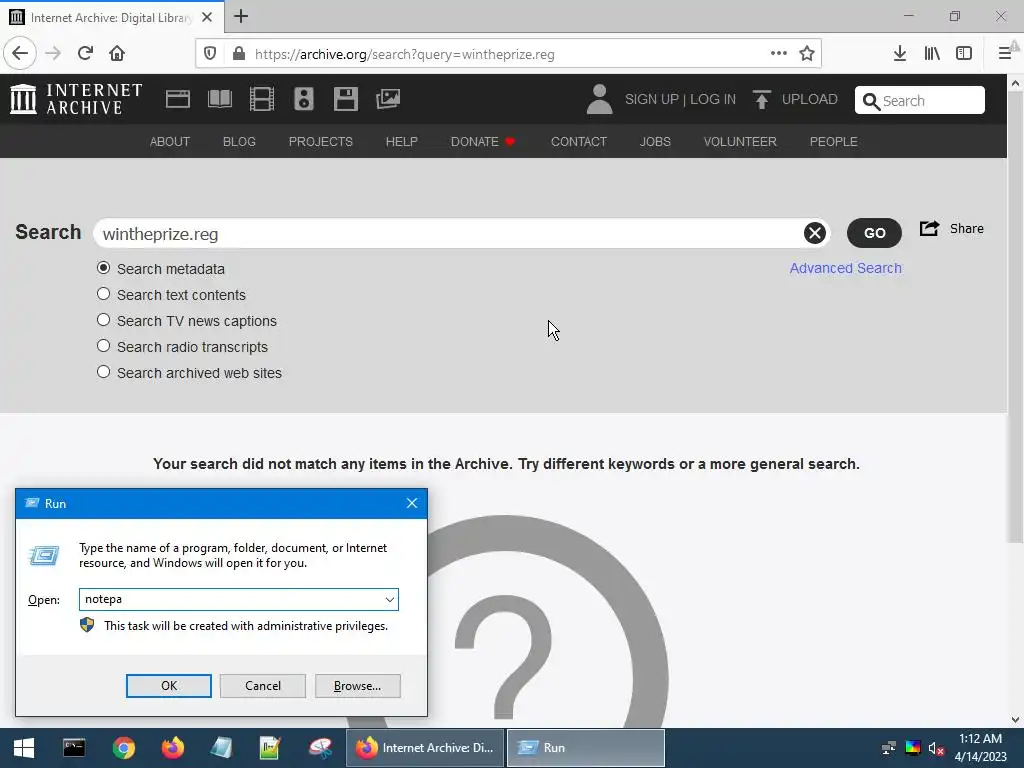The width and height of the screenshot is (1024, 768).
Task: Select Search archived web sites option
Action: (x=103, y=372)
